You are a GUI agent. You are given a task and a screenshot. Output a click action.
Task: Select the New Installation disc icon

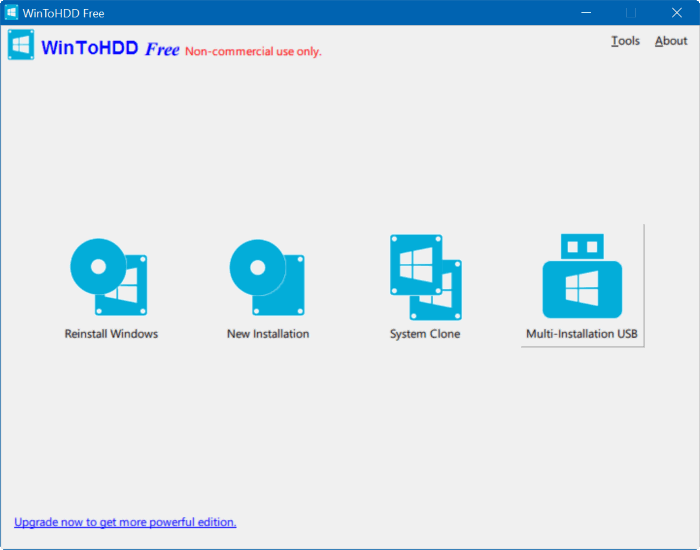(x=267, y=277)
